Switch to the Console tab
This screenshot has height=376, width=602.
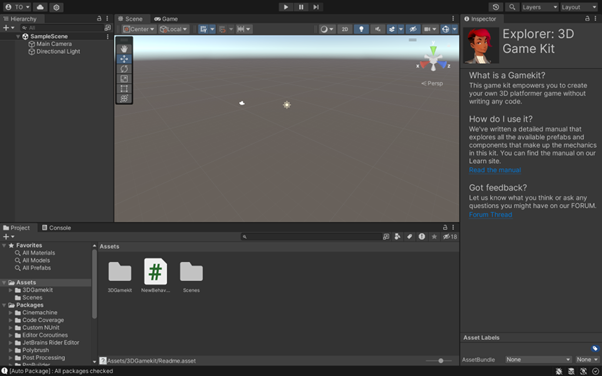point(56,228)
